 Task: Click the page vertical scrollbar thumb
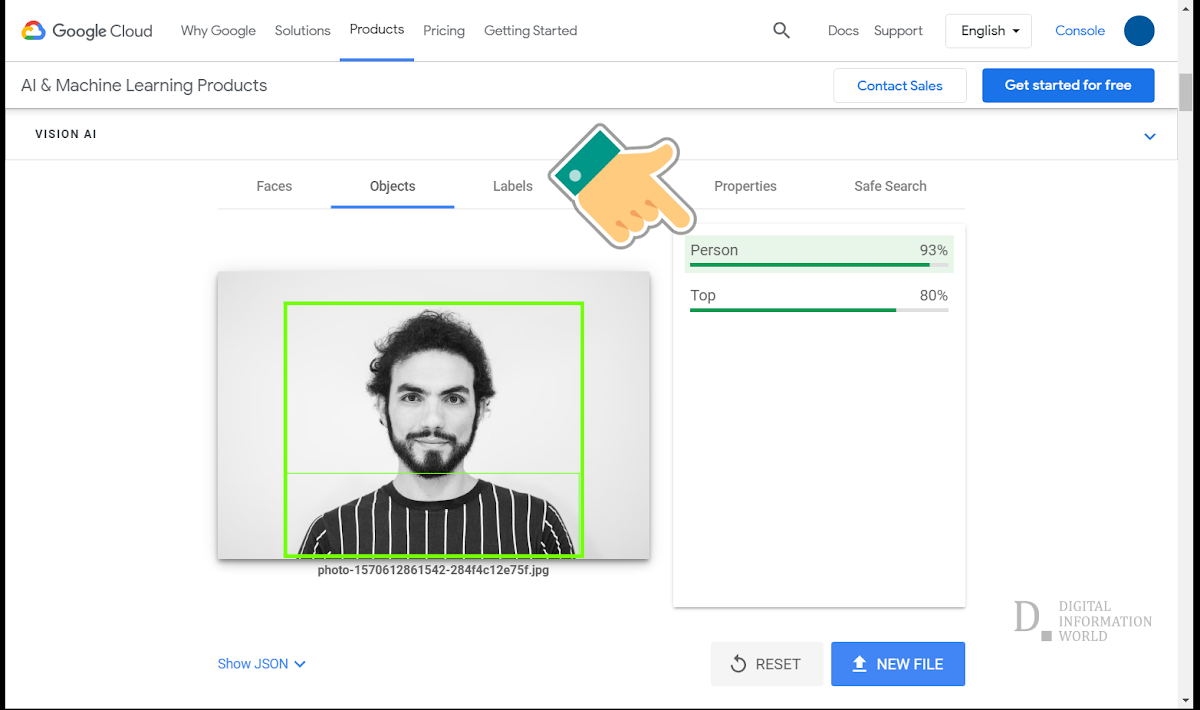(x=1186, y=92)
